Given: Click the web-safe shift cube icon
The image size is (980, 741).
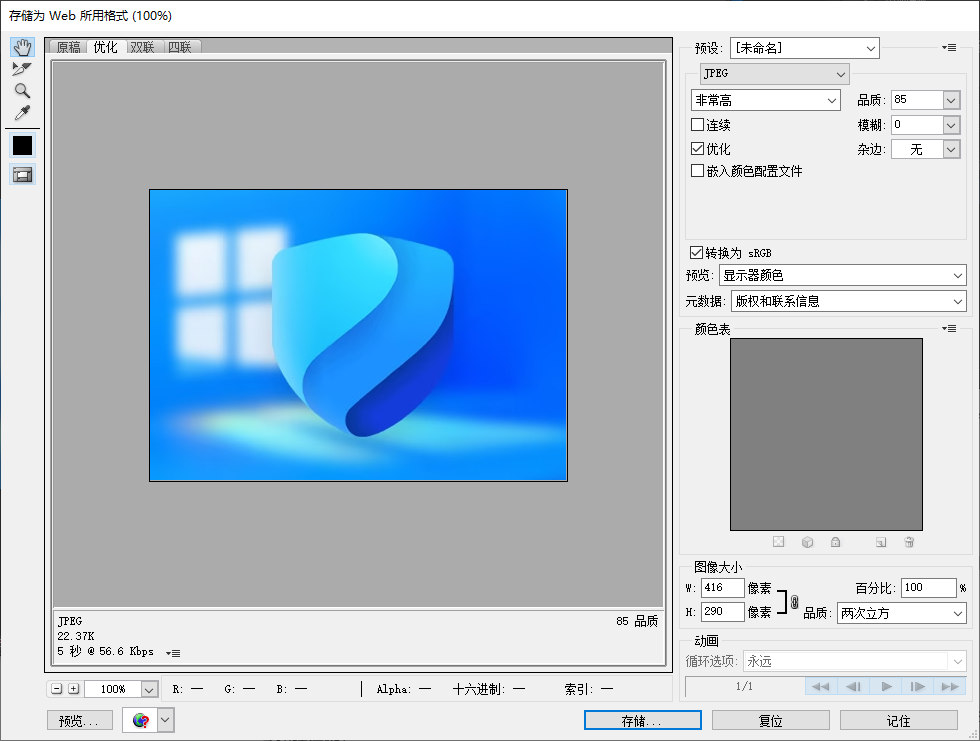Looking at the screenshot, I should [x=808, y=542].
